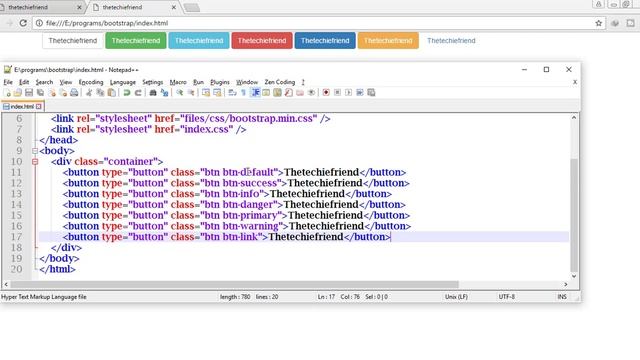Click the Unix (LF) status bar entry

point(456,297)
